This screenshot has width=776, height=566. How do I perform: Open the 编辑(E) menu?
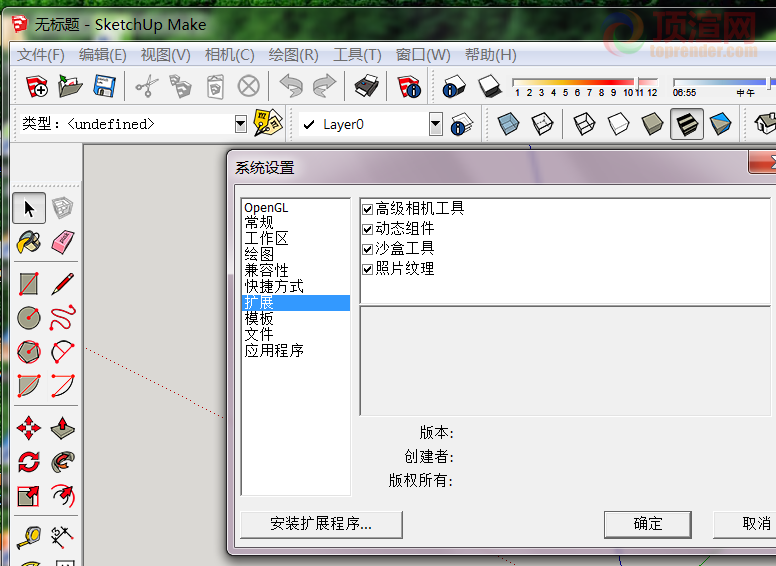click(x=102, y=54)
